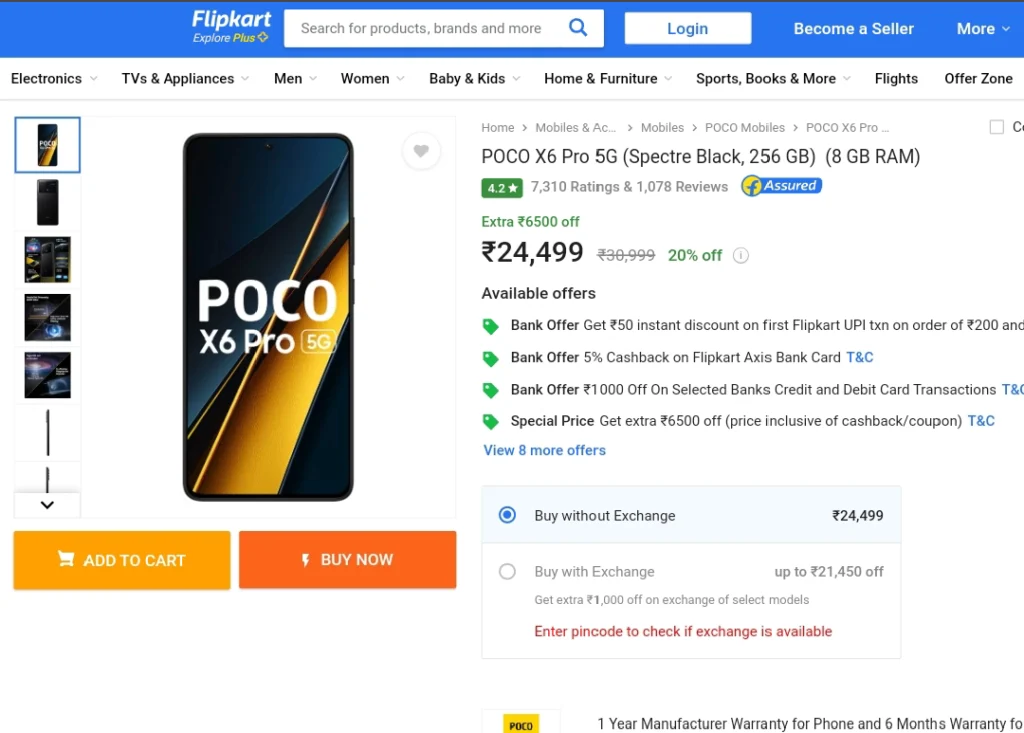Open the Offer Zone menu item
1024x733 pixels.
tap(978, 78)
